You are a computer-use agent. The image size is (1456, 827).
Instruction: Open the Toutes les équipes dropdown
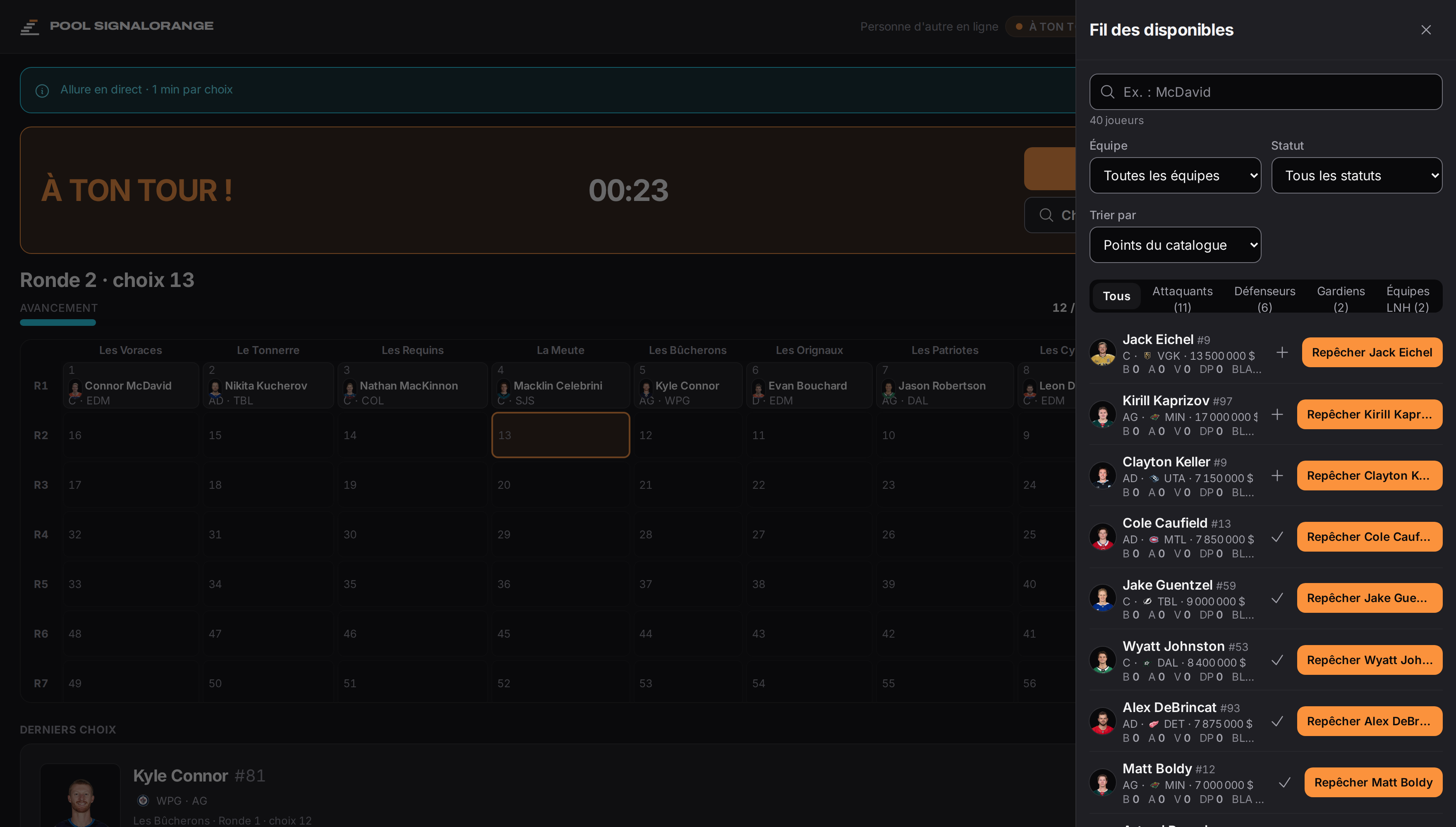(x=1175, y=175)
